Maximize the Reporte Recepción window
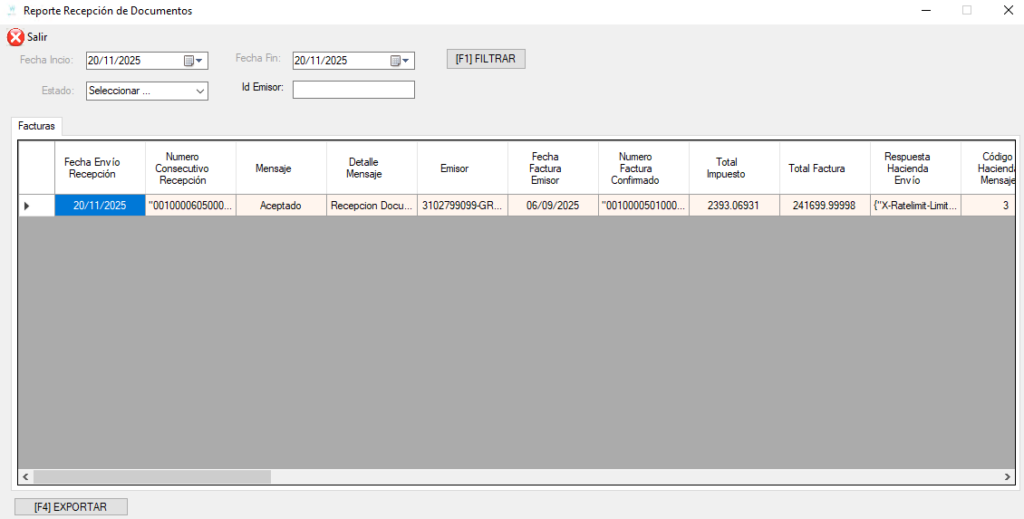1024x519 pixels. coord(966,11)
